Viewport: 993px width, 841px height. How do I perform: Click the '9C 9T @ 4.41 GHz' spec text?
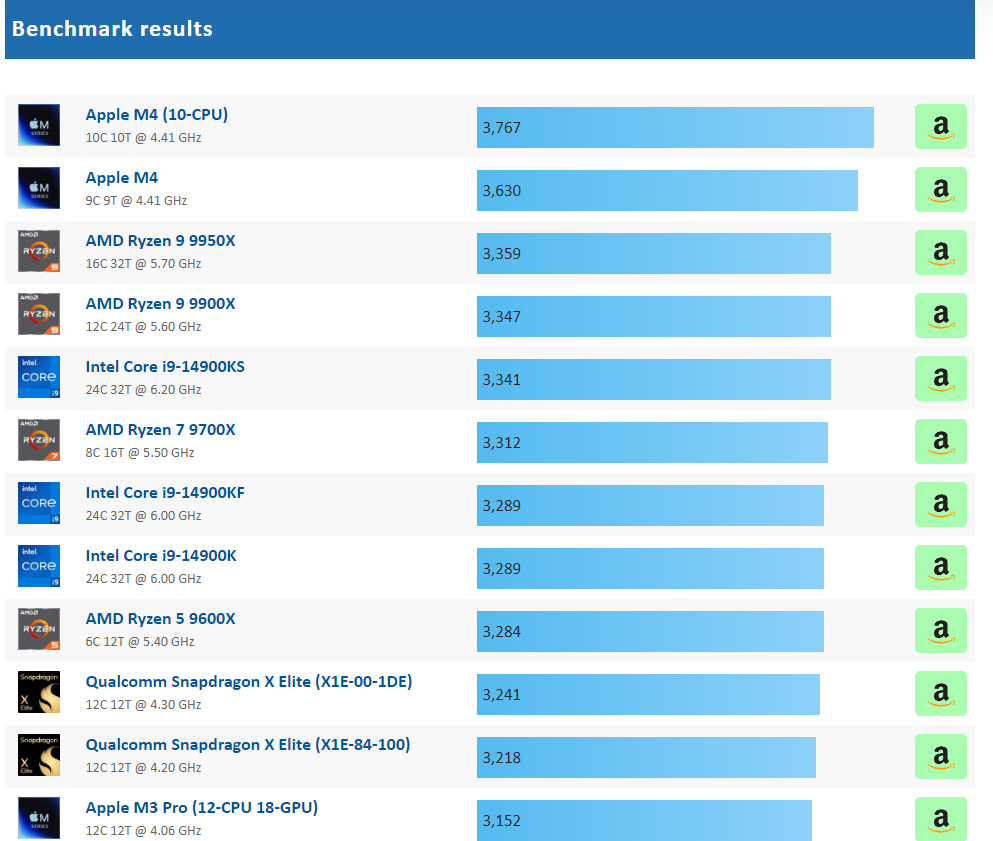click(136, 201)
